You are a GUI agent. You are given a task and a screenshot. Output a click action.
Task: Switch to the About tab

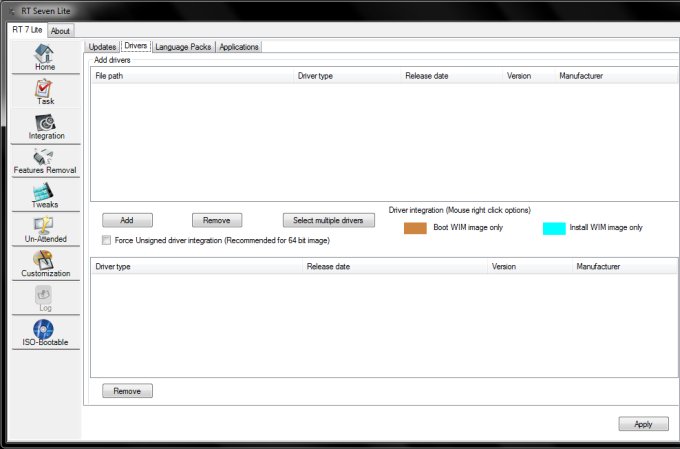[60, 31]
